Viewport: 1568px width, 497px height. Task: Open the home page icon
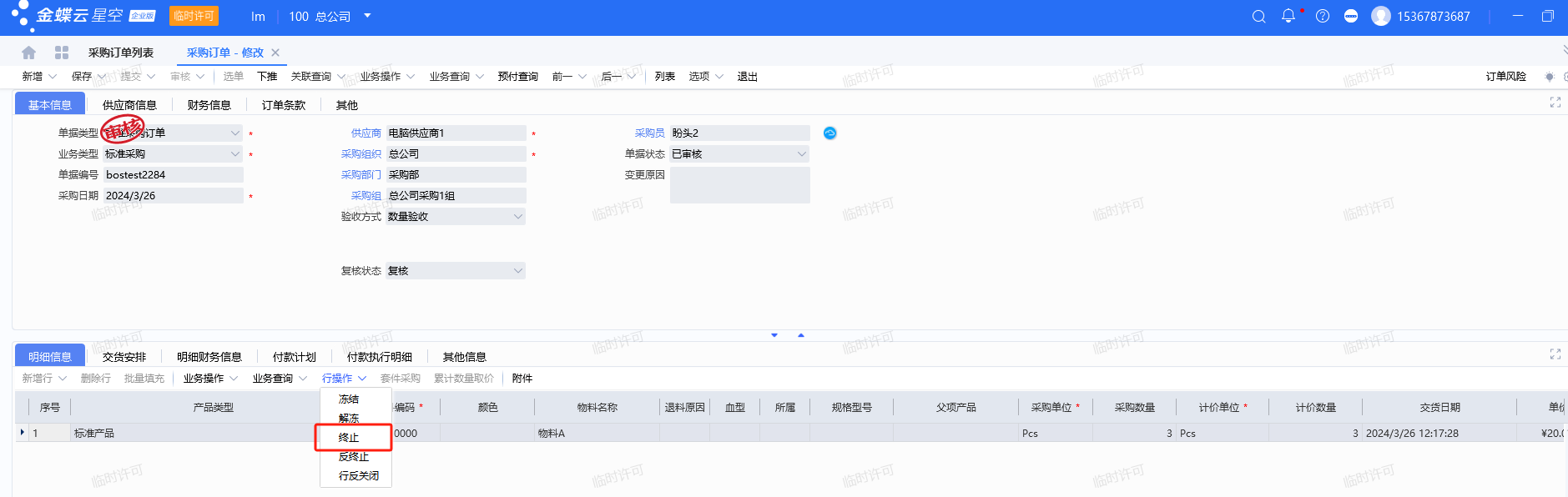tap(28, 53)
